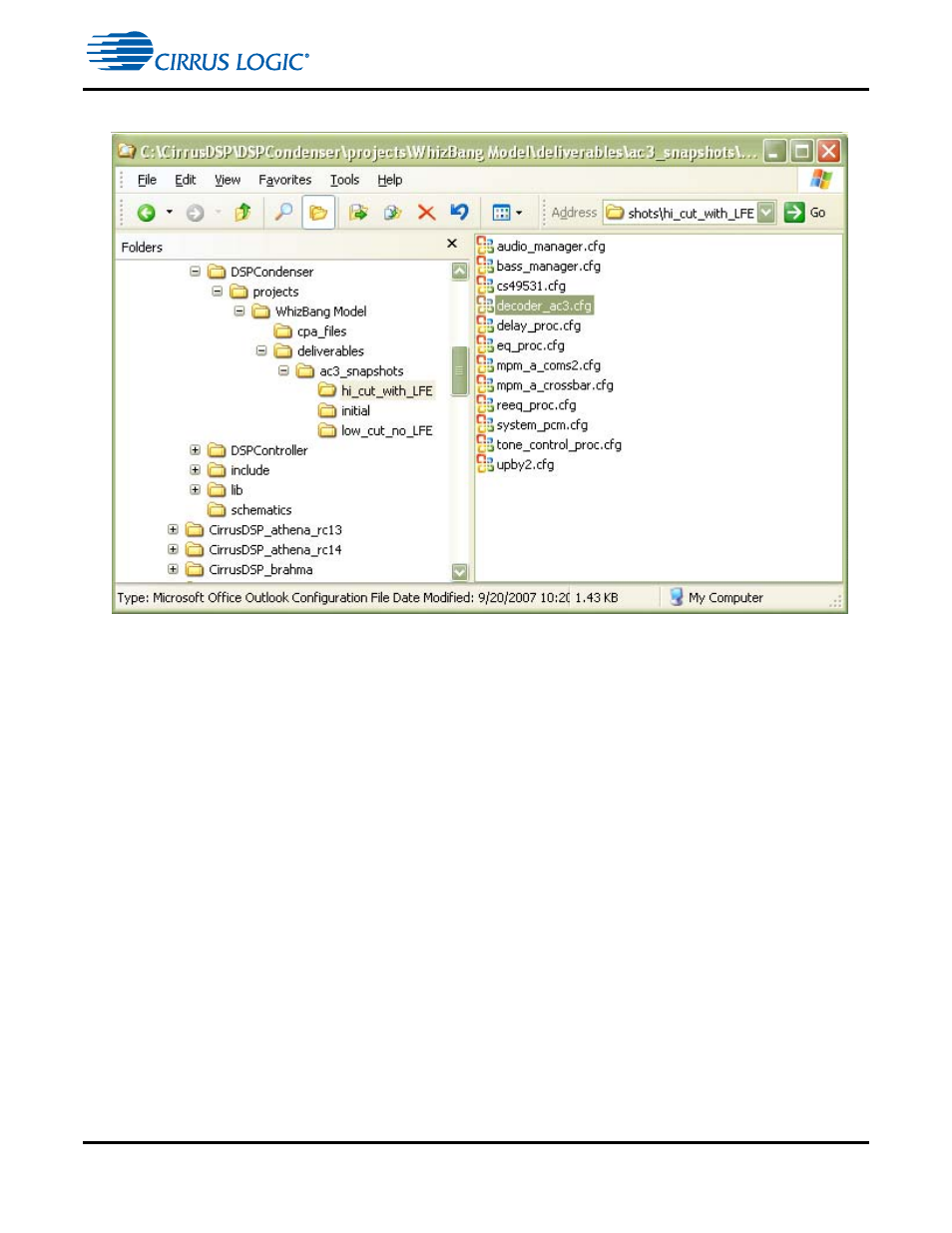Click the tone_control_proc.cfg file icon
Screen dimensions: 952x1233
(485, 444)
